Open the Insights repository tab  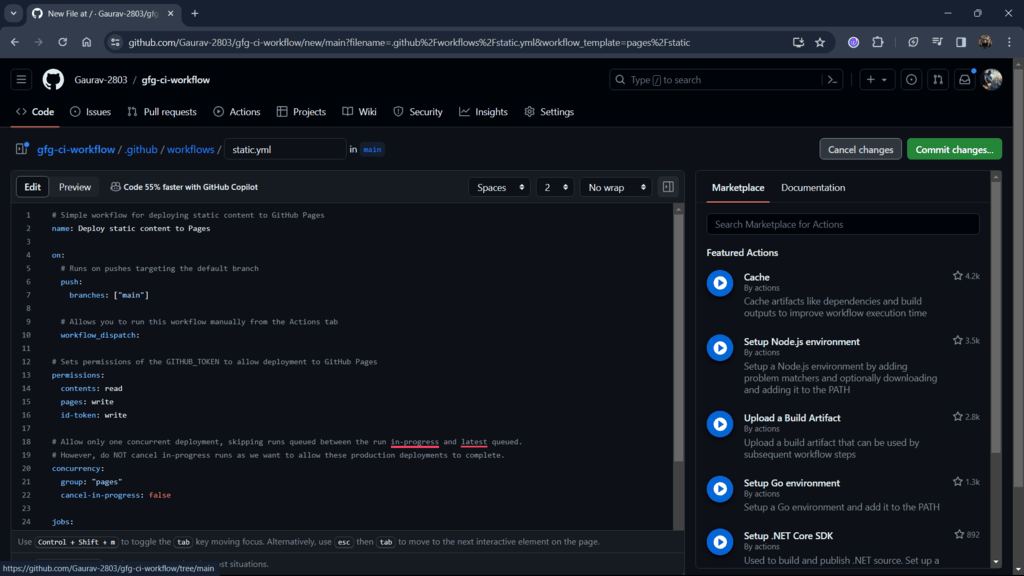click(x=483, y=112)
